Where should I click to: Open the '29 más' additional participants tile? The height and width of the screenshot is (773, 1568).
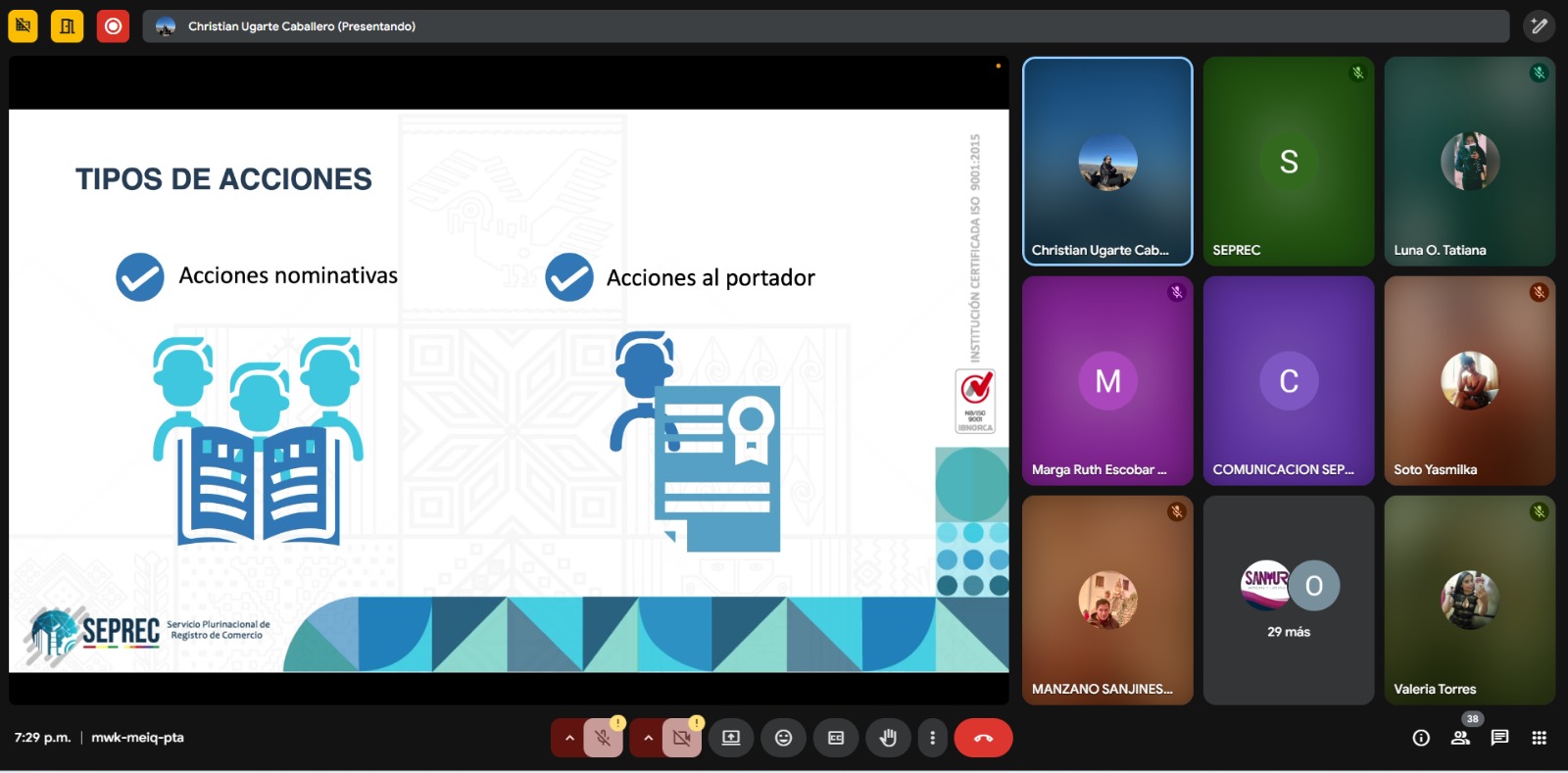coord(1288,600)
